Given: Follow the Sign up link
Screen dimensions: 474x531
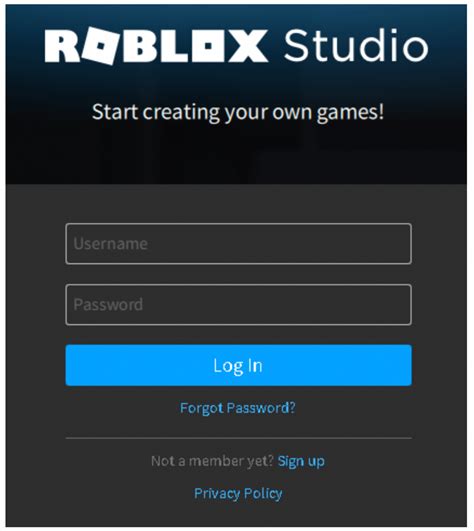Looking at the screenshot, I should click(x=301, y=461).
